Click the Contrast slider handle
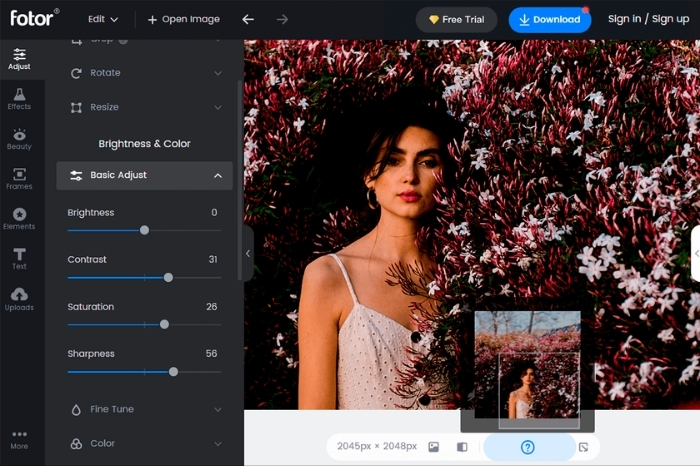The height and width of the screenshot is (466, 700). 168,278
